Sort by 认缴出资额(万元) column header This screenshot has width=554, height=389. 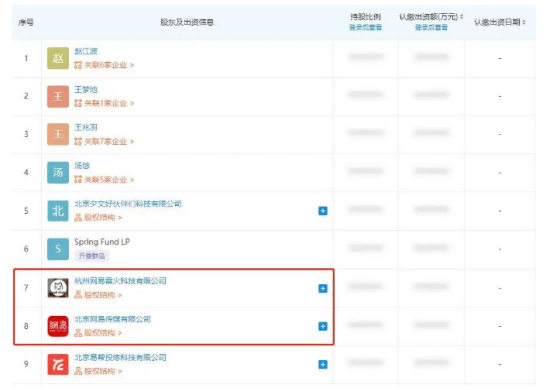tap(431, 17)
